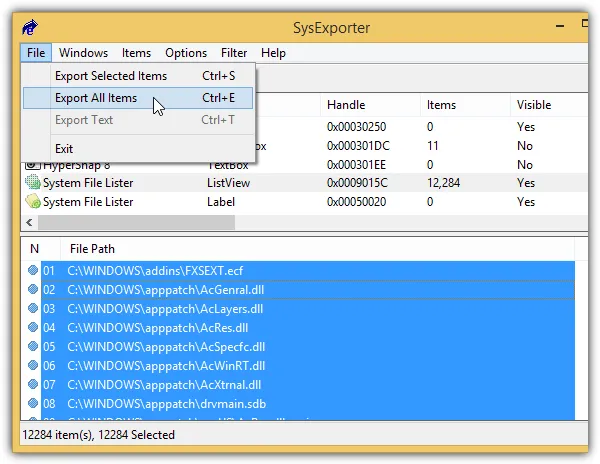Select the AcSpecfc.dll file path row

[x=308, y=347]
